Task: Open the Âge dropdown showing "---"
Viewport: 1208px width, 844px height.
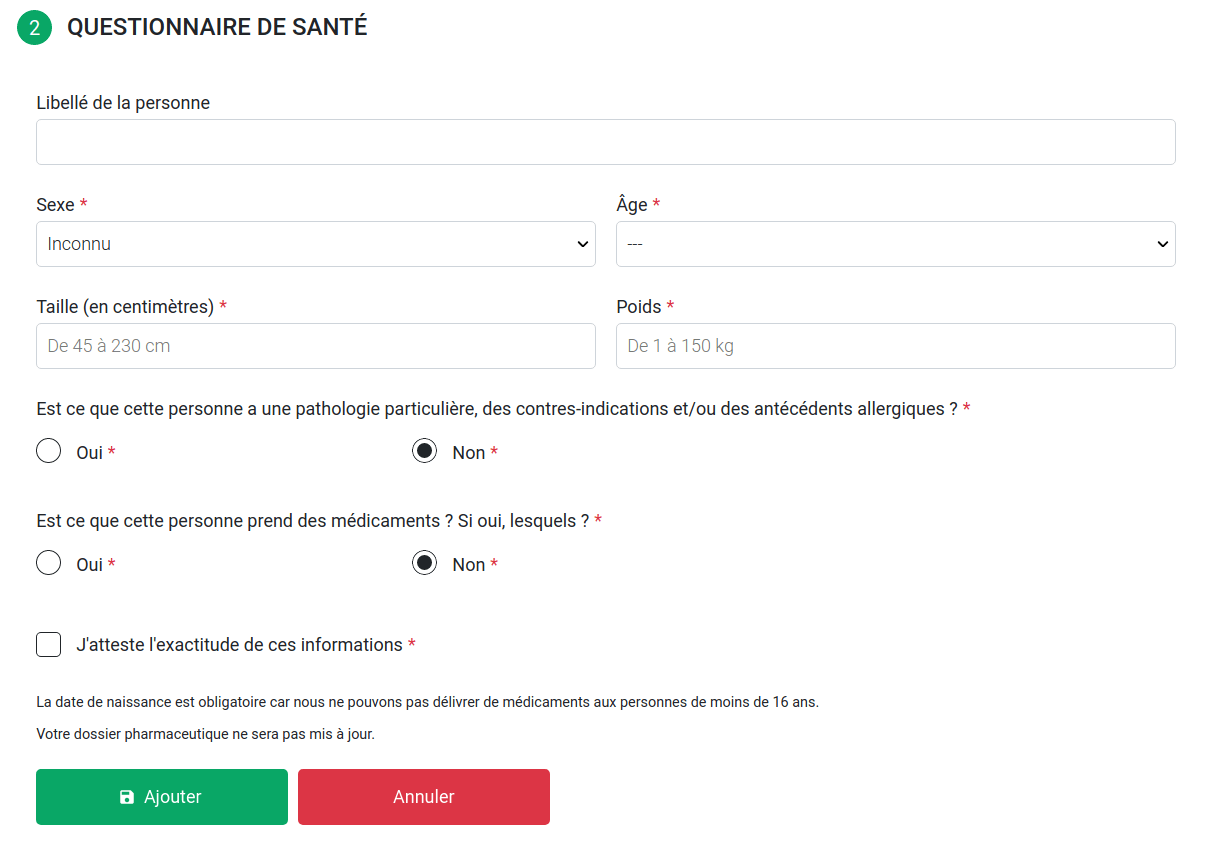Action: click(x=896, y=243)
